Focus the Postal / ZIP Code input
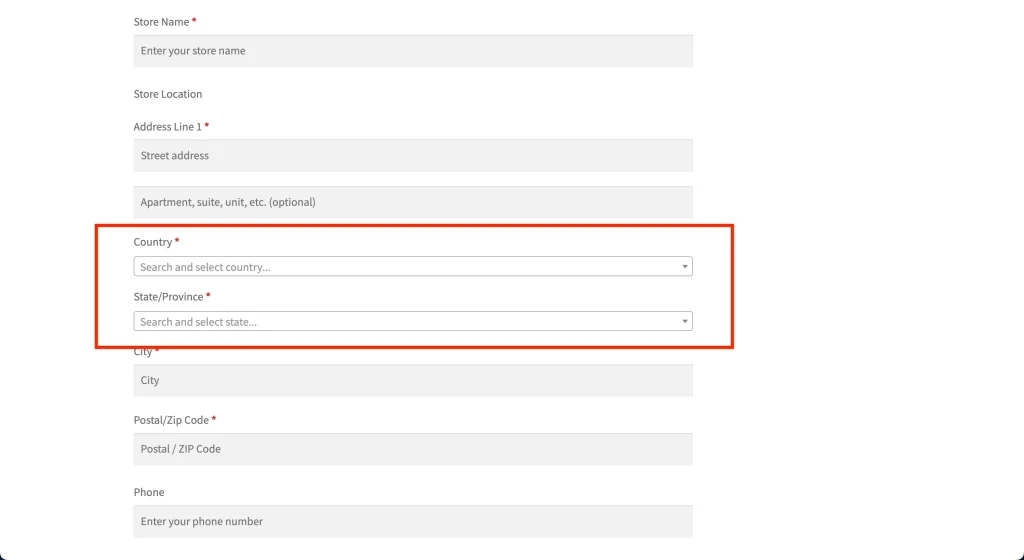The height and width of the screenshot is (560, 1024). pos(412,449)
